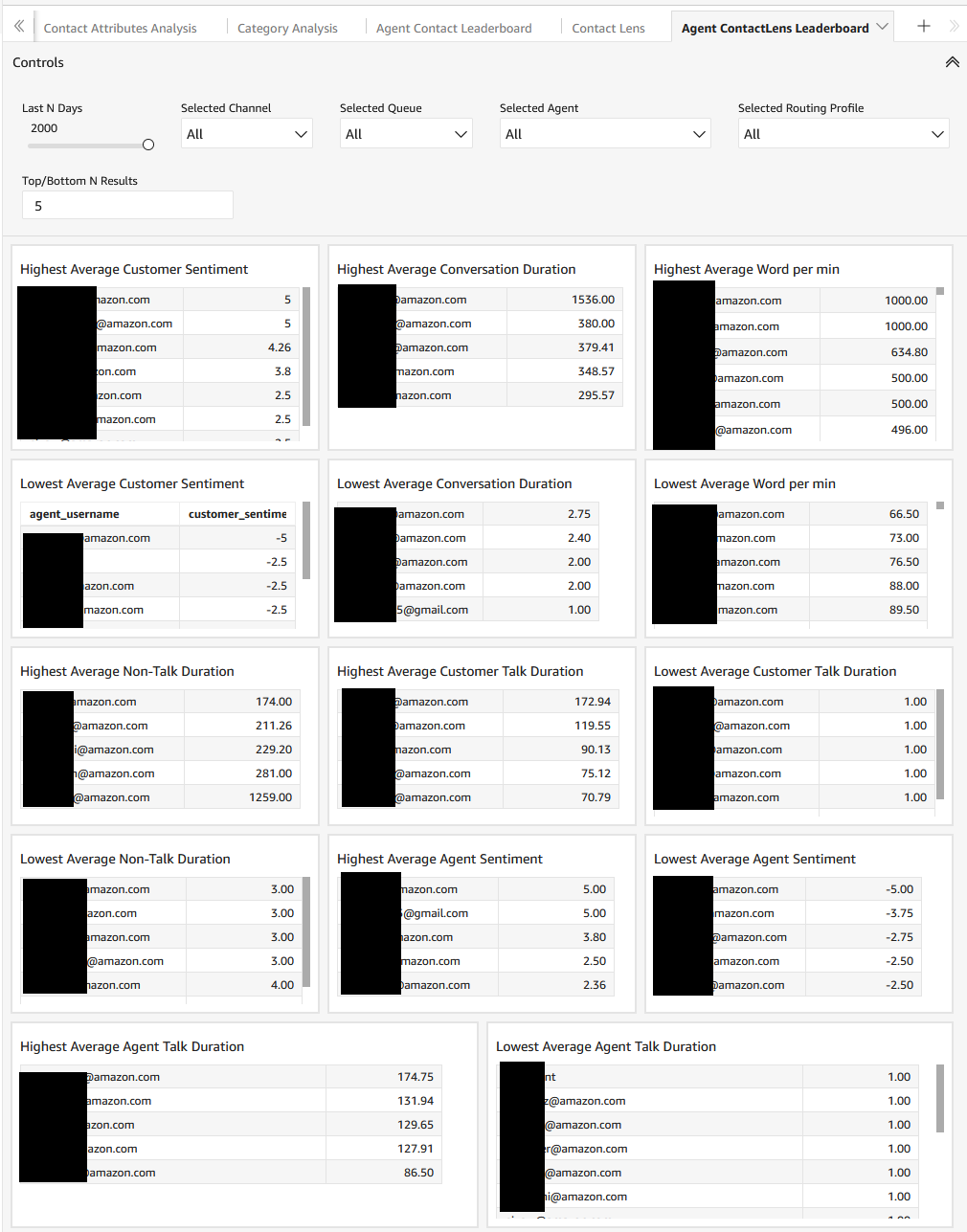
Task: Switch to the Category Analysis tab
Action: (286, 27)
